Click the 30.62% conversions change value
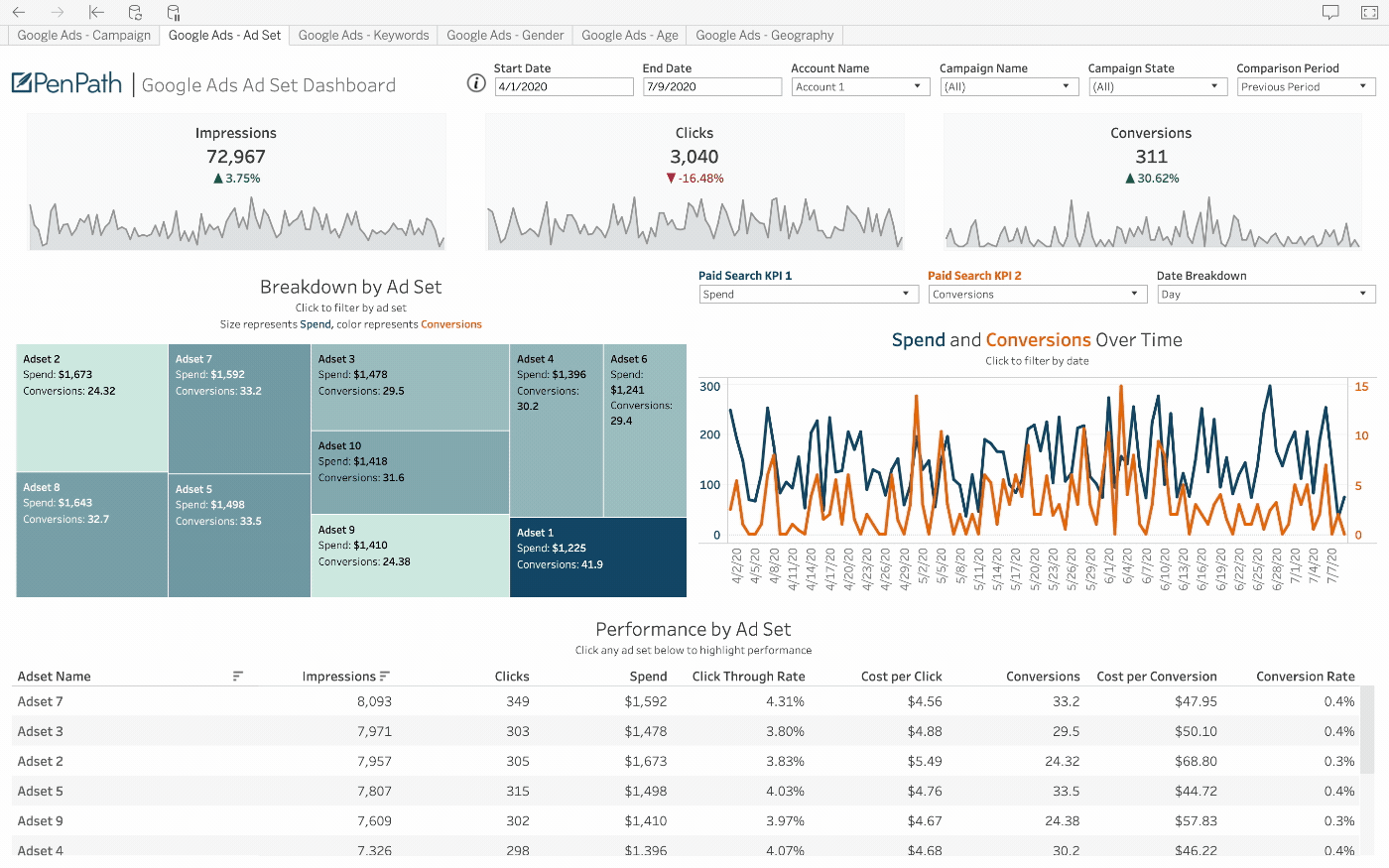 pyautogui.click(x=1159, y=179)
